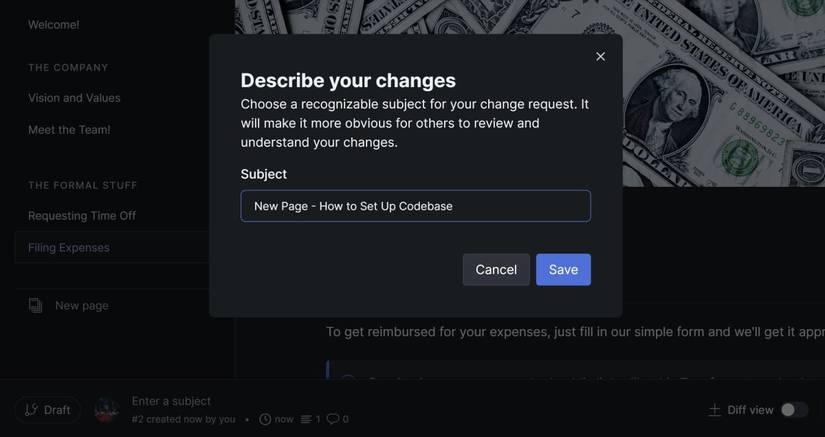Close the Describe your changes dialog
The image size is (825, 437).
point(600,57)
